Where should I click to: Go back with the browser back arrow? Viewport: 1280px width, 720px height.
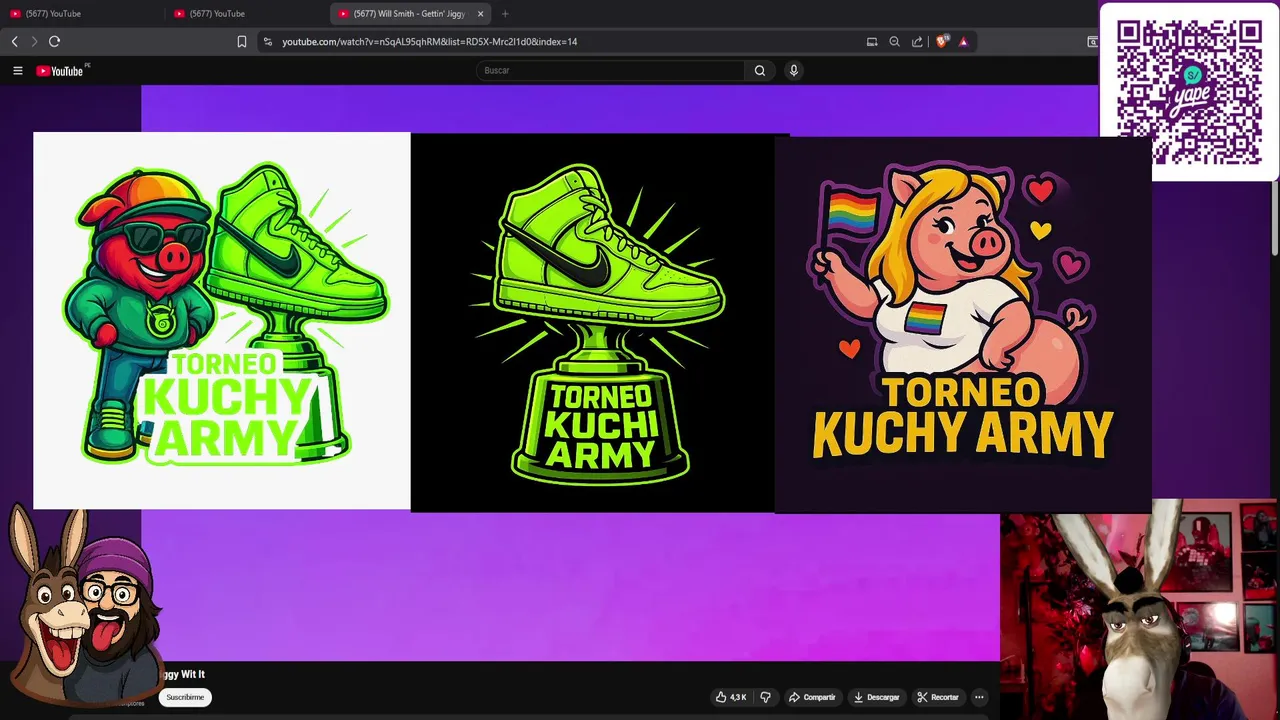point(14,41)
